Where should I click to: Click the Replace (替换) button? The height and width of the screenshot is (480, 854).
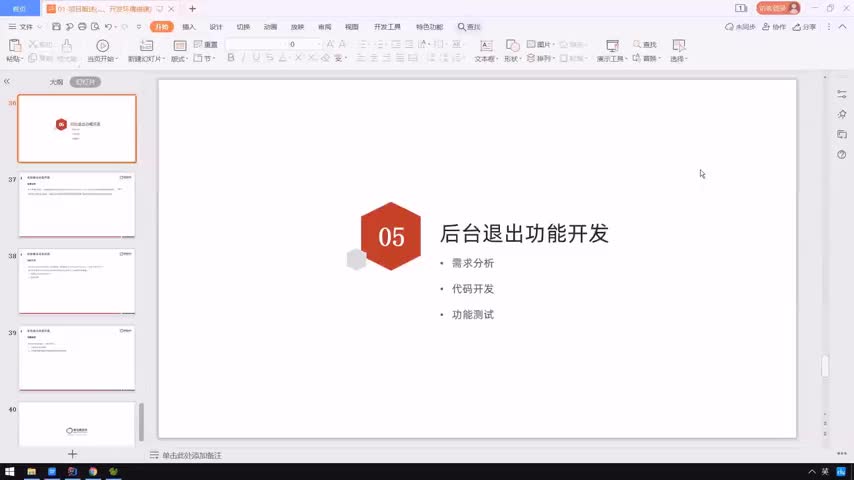[x=646, y=58]
